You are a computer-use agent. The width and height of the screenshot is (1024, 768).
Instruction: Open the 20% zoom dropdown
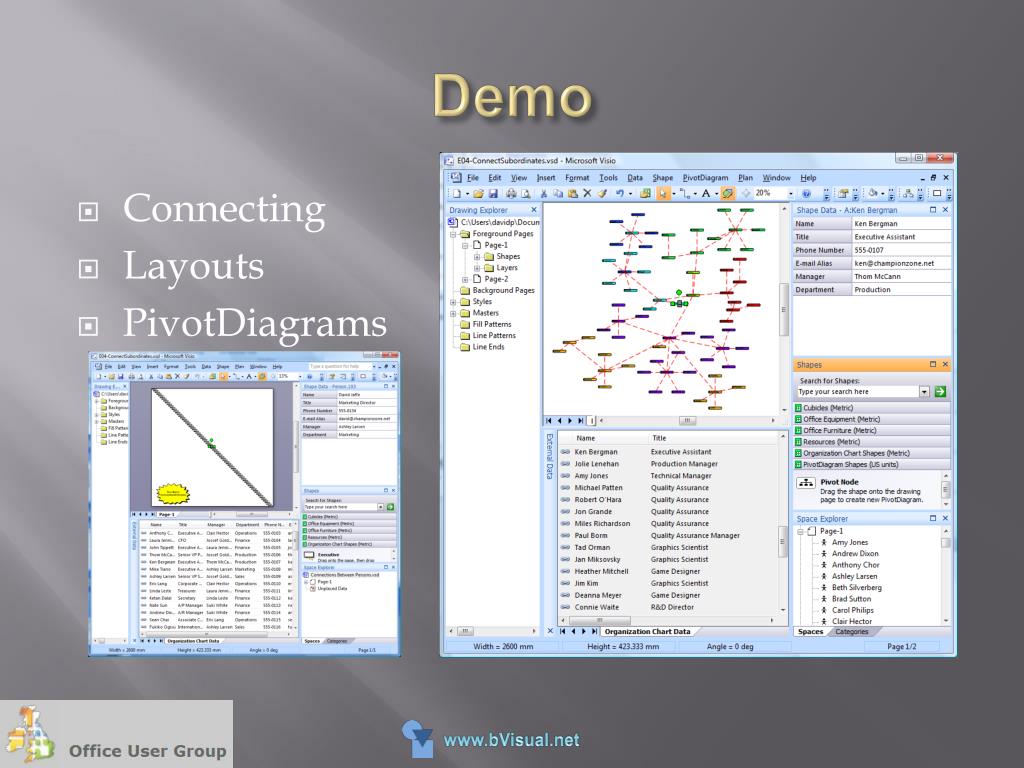pos(790,193)
